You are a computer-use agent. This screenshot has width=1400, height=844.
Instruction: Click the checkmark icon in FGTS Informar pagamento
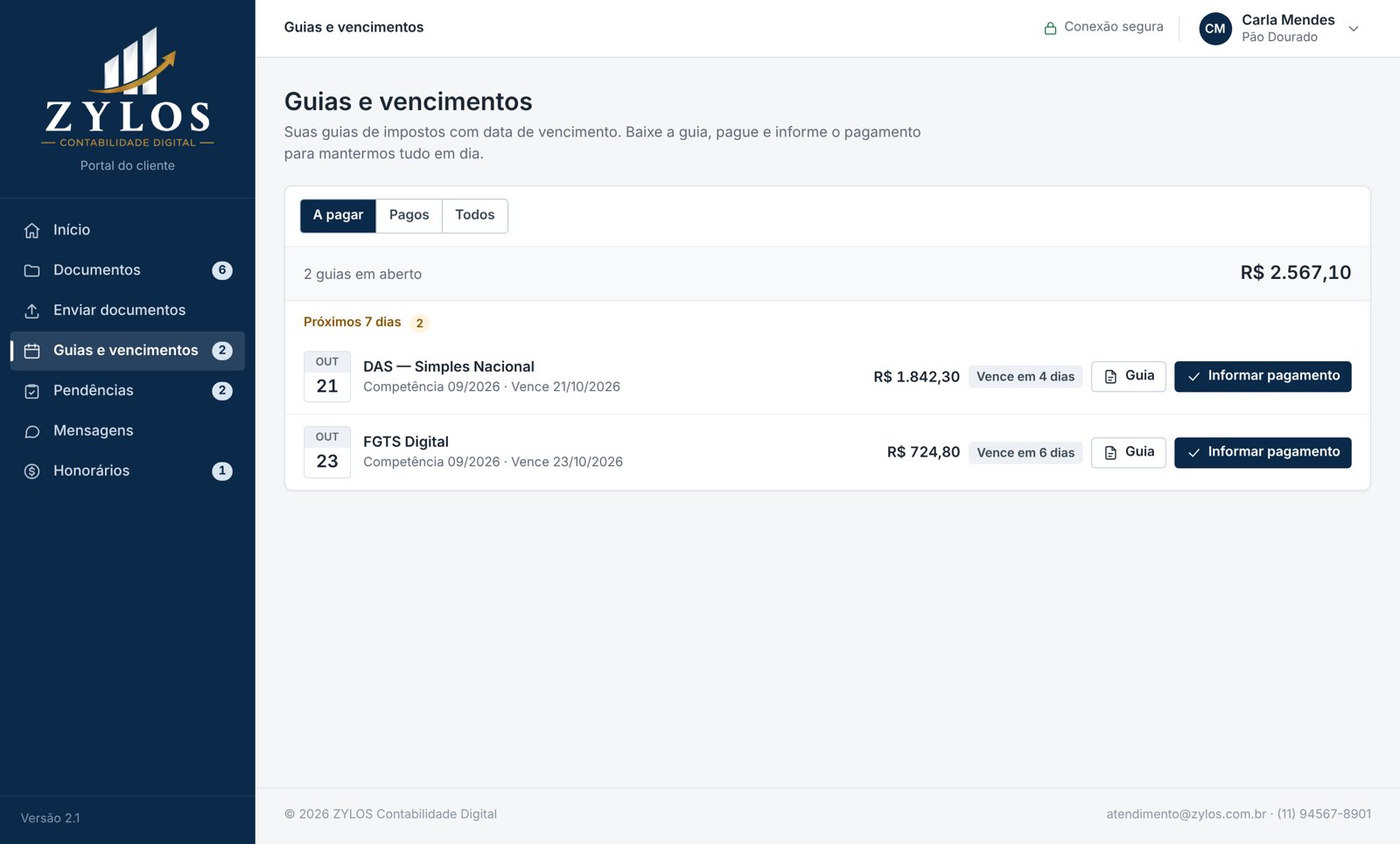pyautogui.click(x=1193, y=452)
